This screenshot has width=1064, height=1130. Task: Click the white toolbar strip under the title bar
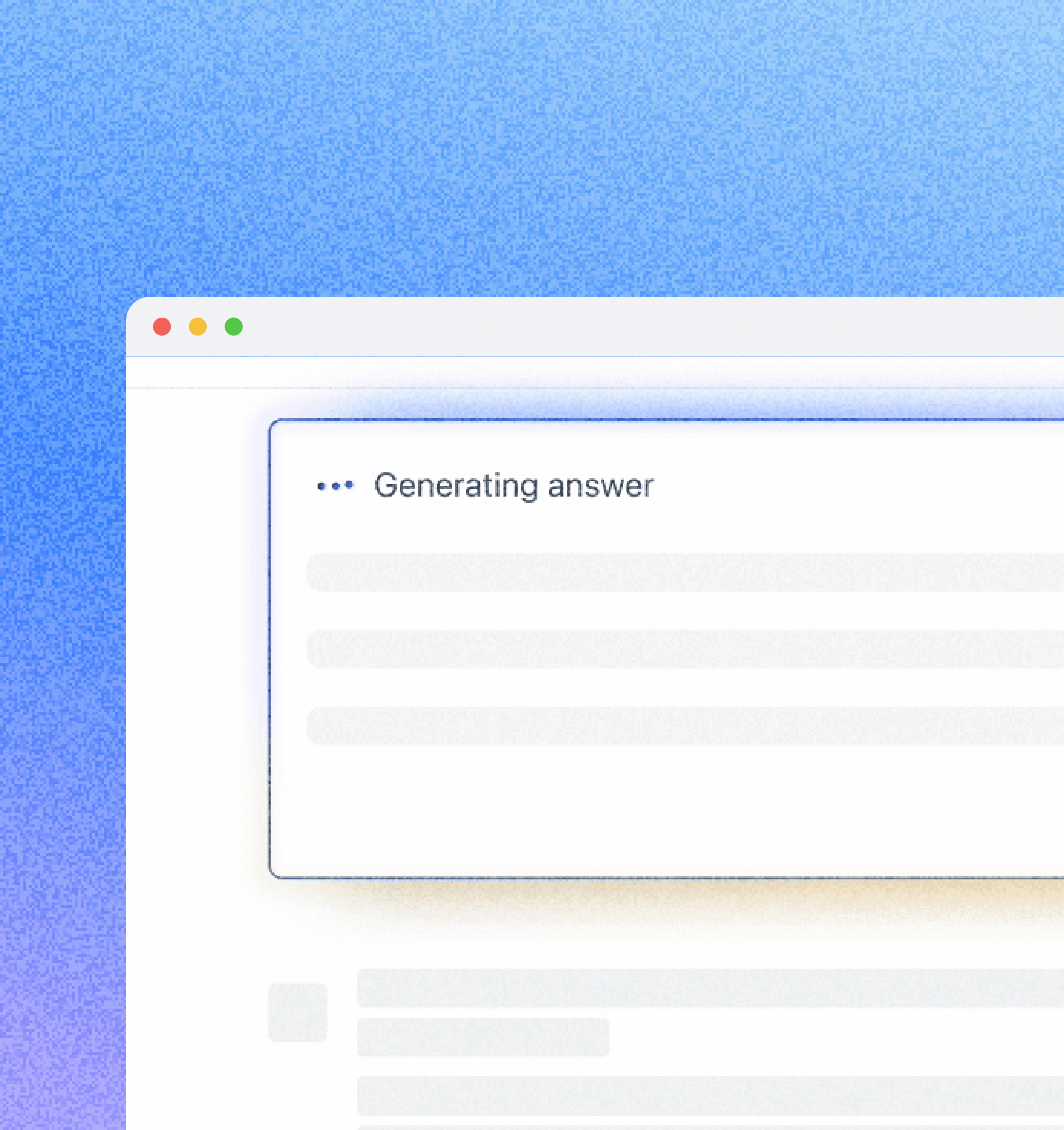coord(569,372)
